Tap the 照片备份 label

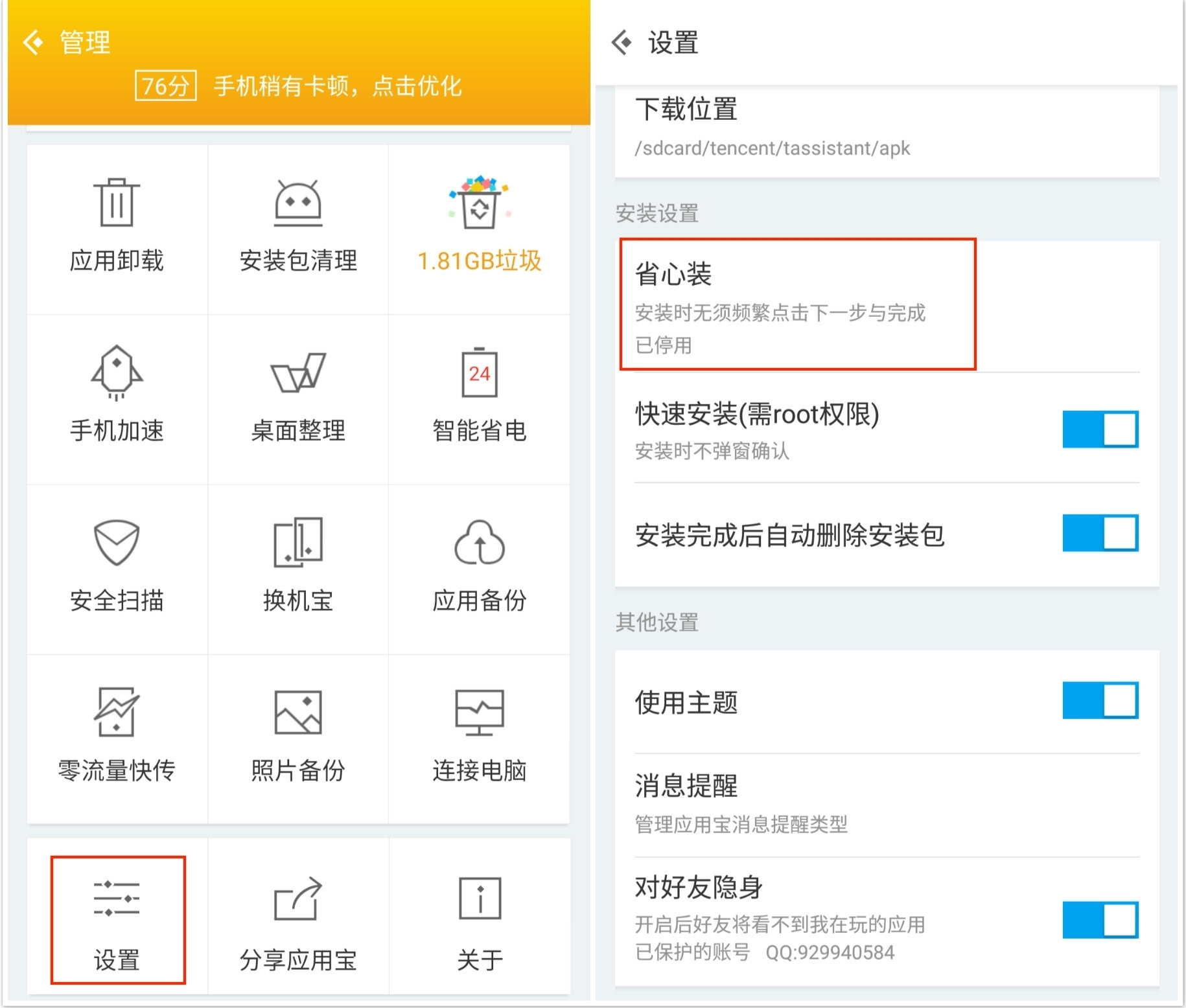(298, 770)
